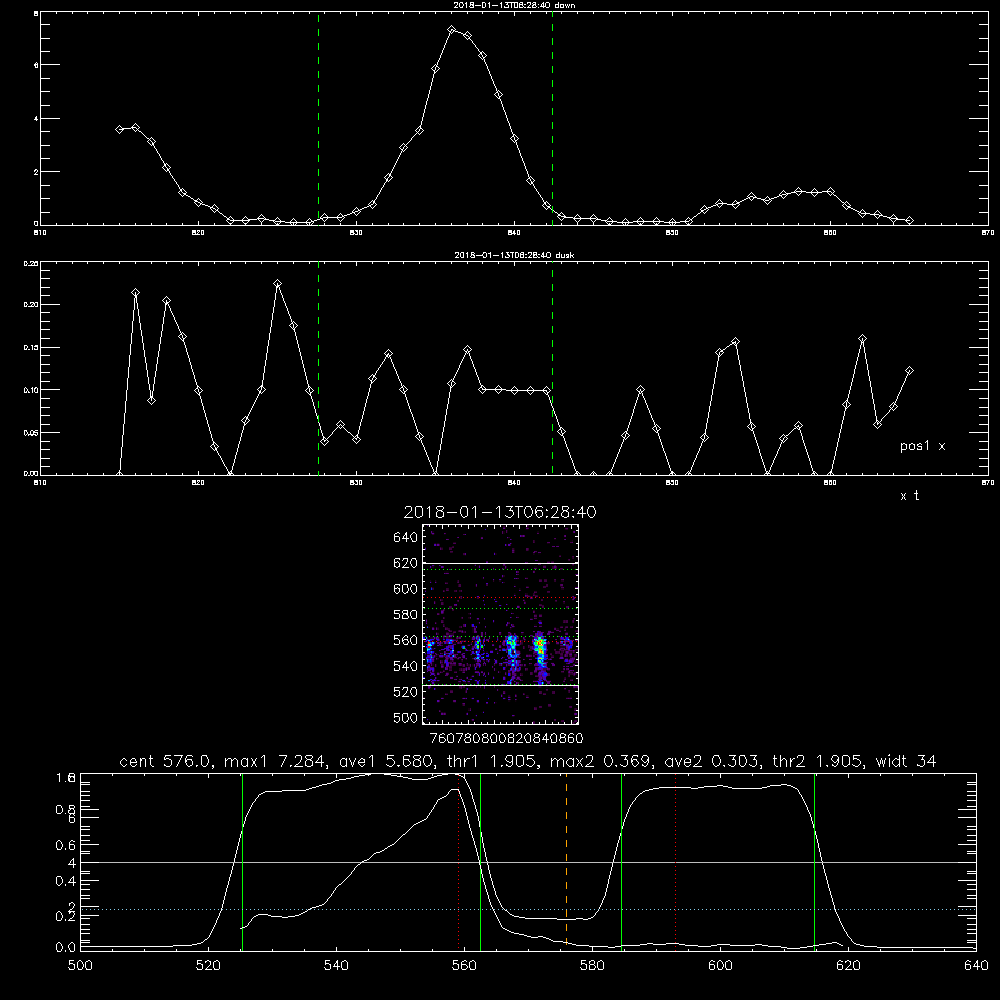
Task: Click the red dotted line near 593 in bottom plot
Action: (675, 861)
